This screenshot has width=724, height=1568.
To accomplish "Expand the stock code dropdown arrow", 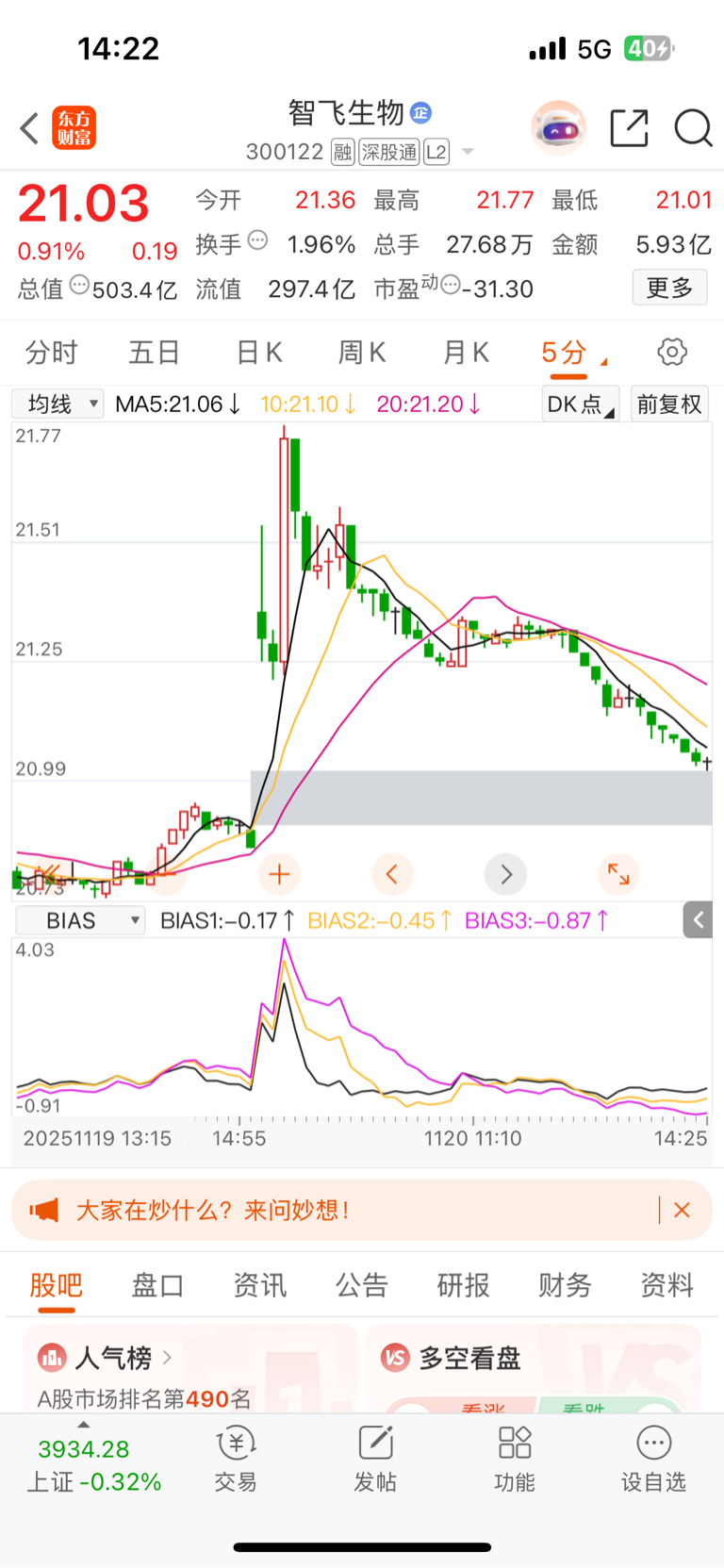I will [468, 152].
